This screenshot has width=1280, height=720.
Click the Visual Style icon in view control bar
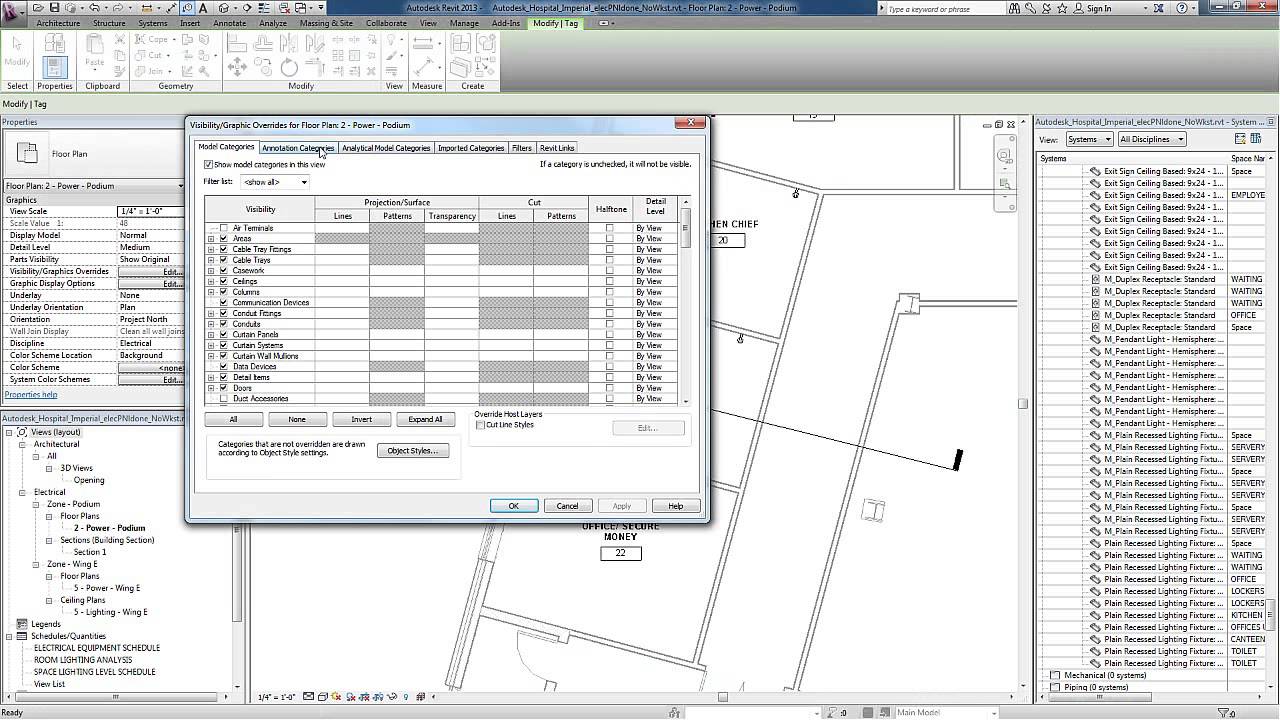323,697
